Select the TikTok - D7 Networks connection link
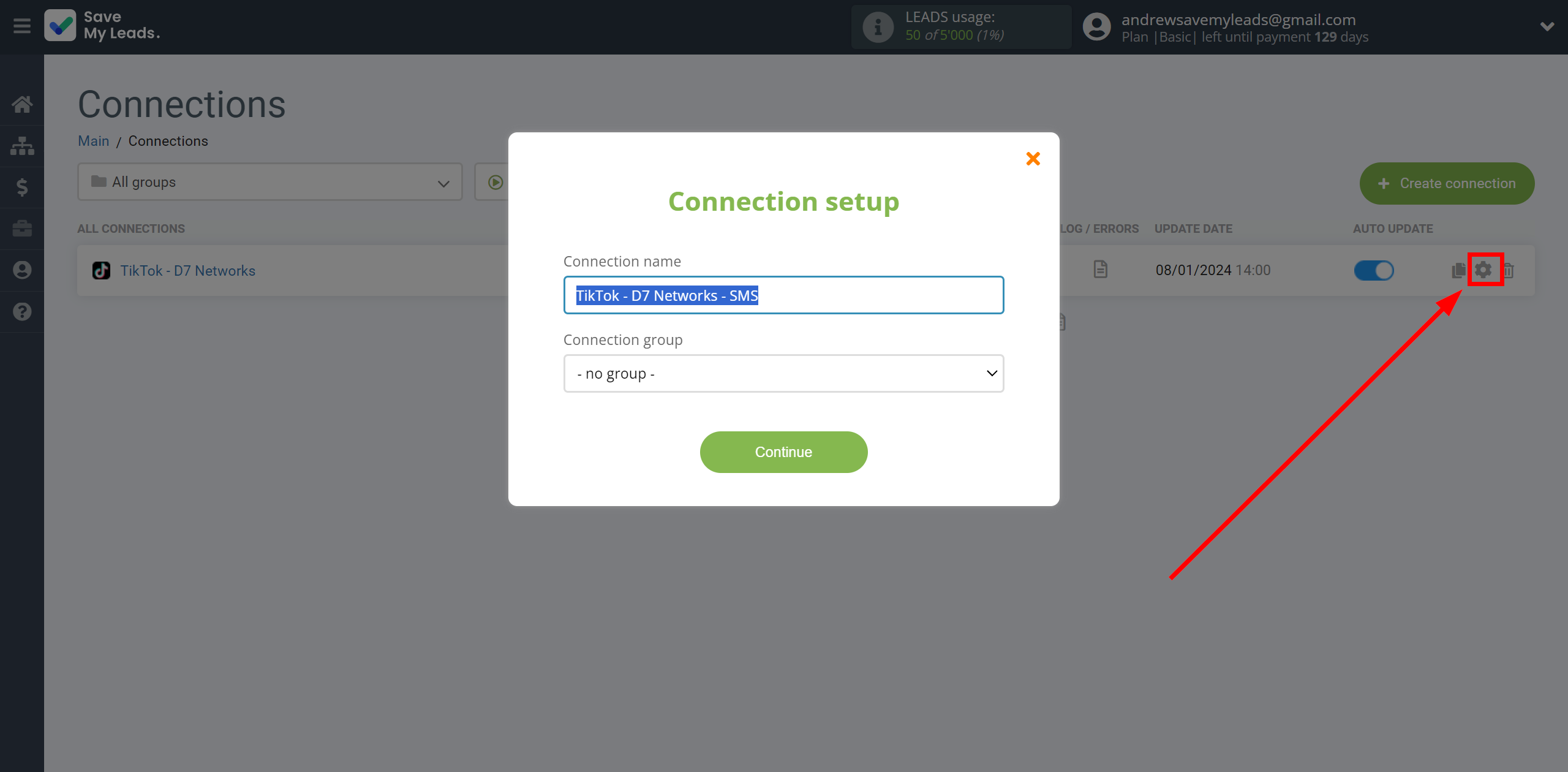Image resolution: width=1568 pixels, height=772 pixels. (187, 270)
